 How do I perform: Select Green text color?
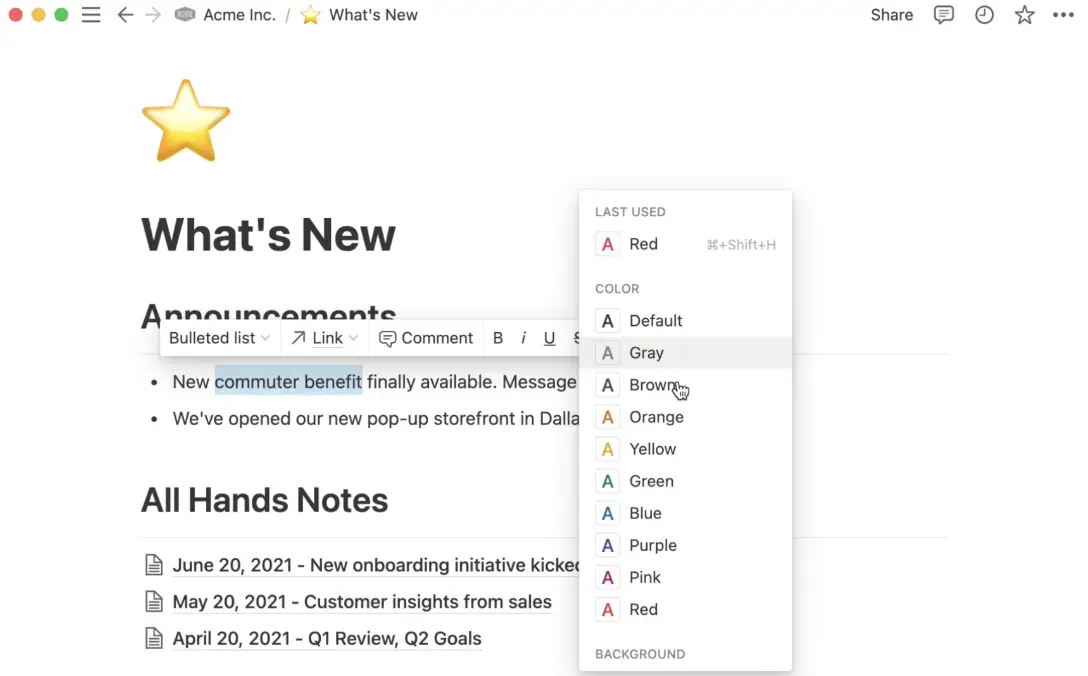pos(686,481)
